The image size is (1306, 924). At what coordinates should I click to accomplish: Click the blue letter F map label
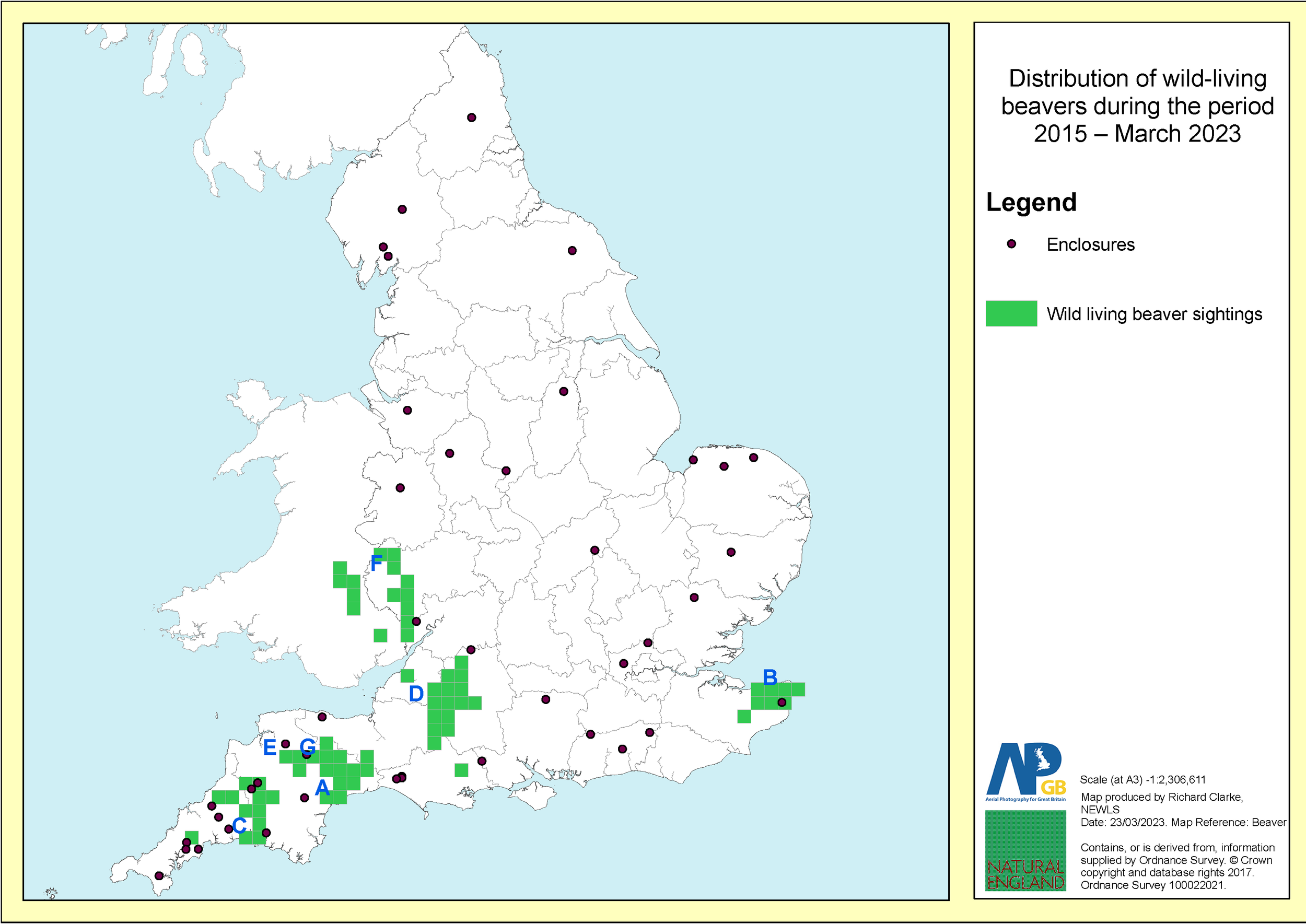376,564
